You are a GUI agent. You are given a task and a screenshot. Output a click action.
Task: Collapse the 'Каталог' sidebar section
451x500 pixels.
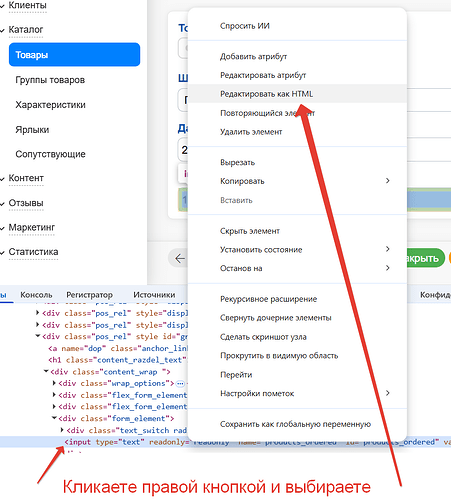coord(3,30)
